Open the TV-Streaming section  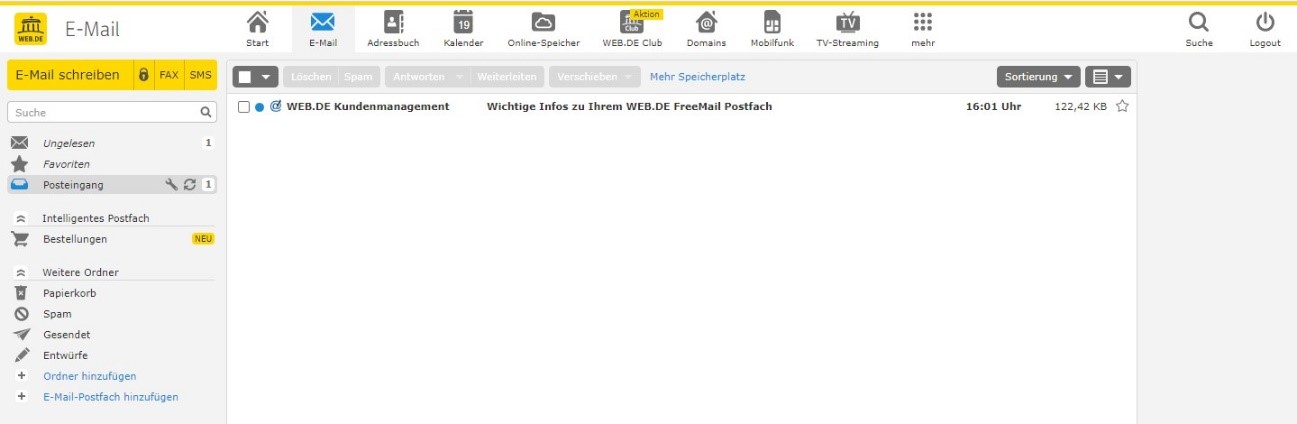847,29
